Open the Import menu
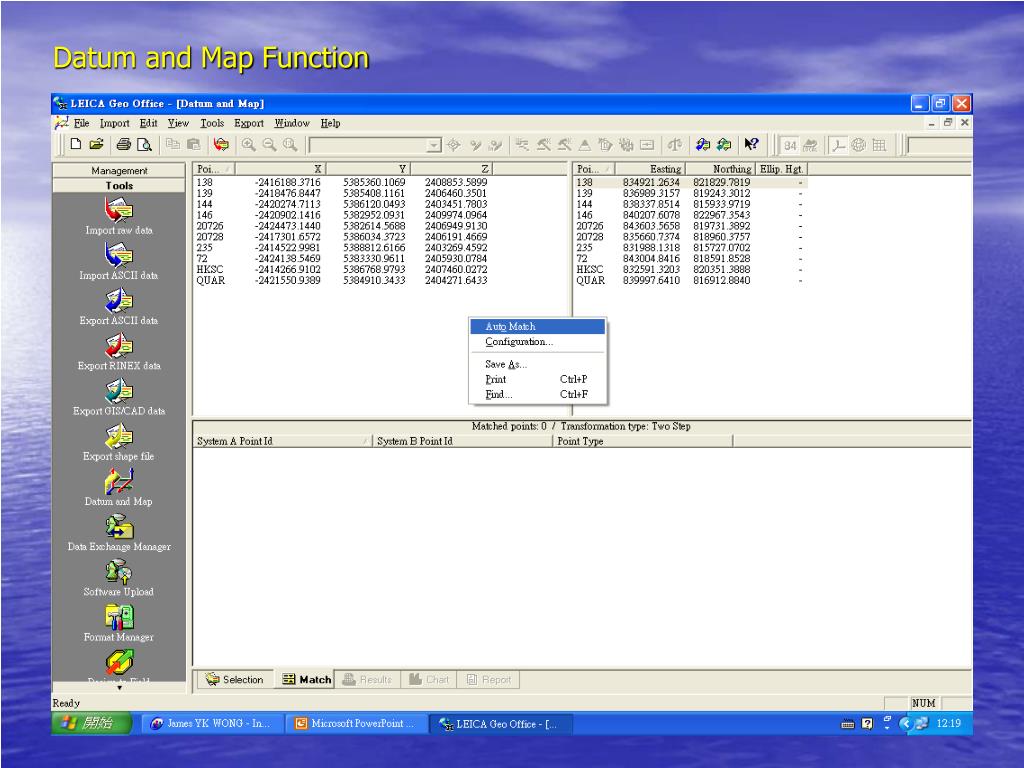The height and width of the screenshot is (768, 1024). [114, 123]
